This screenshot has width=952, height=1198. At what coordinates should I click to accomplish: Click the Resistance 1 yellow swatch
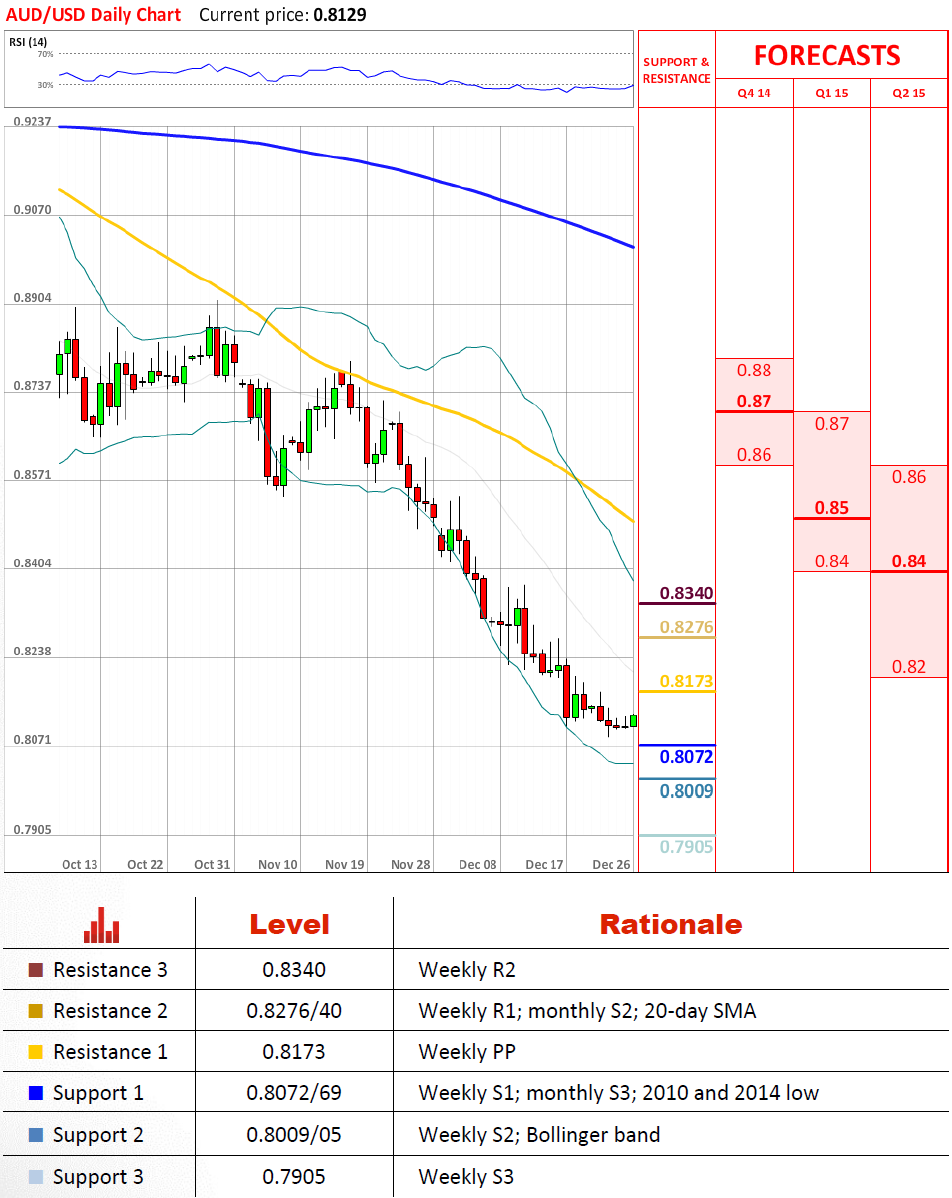36,1052
